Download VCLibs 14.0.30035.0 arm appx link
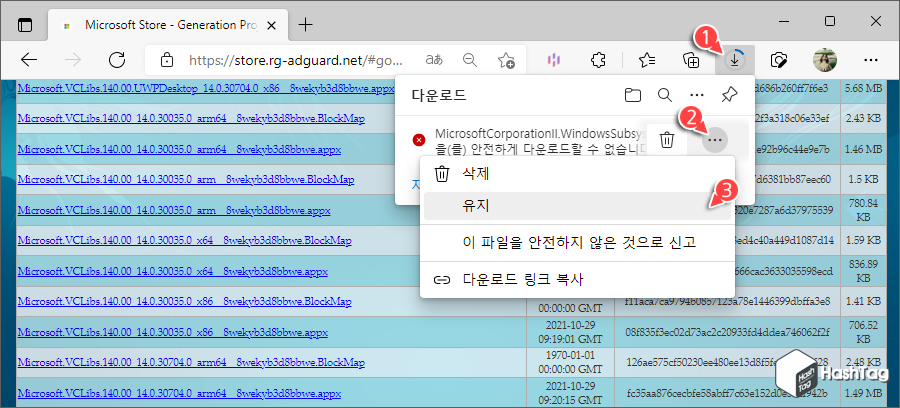 (x=174, y=210)
